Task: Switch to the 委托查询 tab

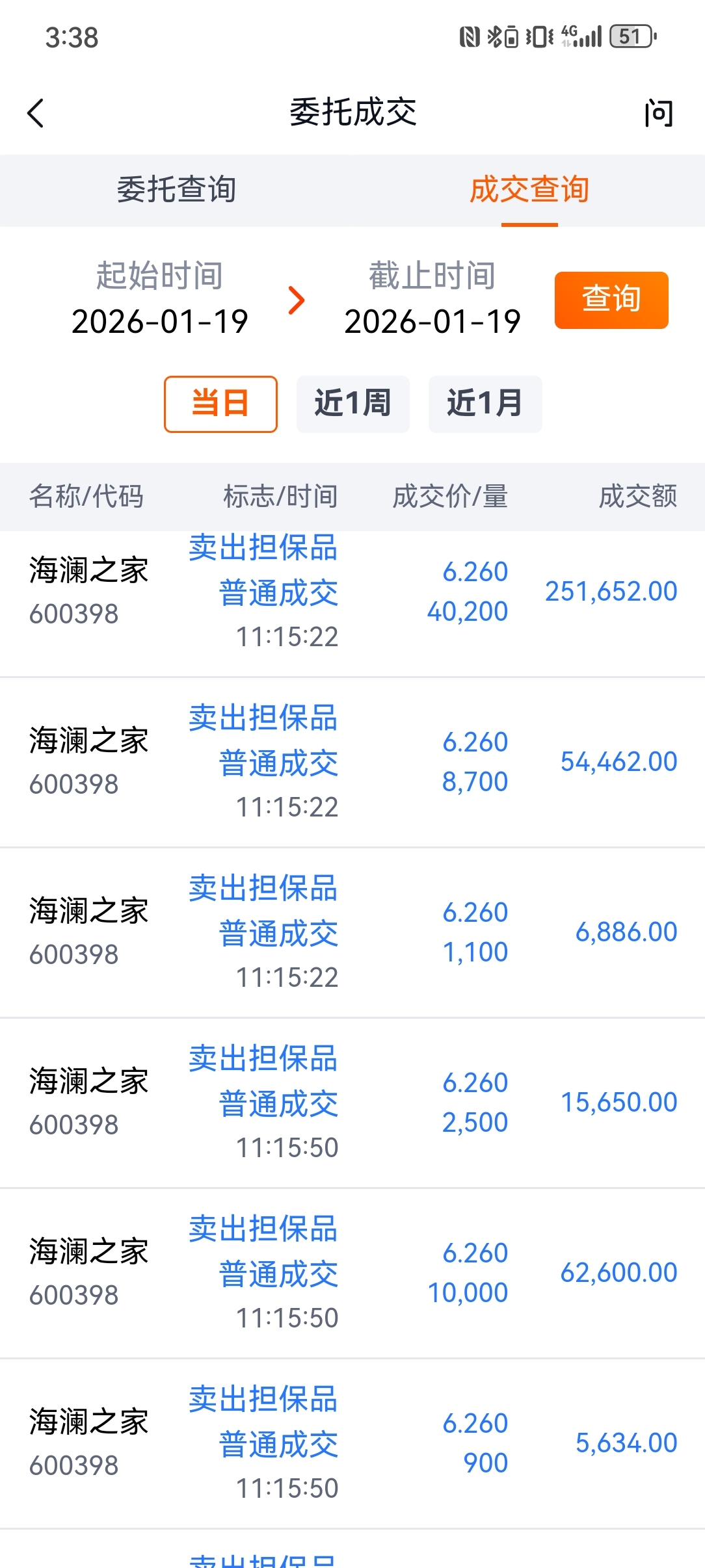Action: pyautogui.click(x=176, y=190)
